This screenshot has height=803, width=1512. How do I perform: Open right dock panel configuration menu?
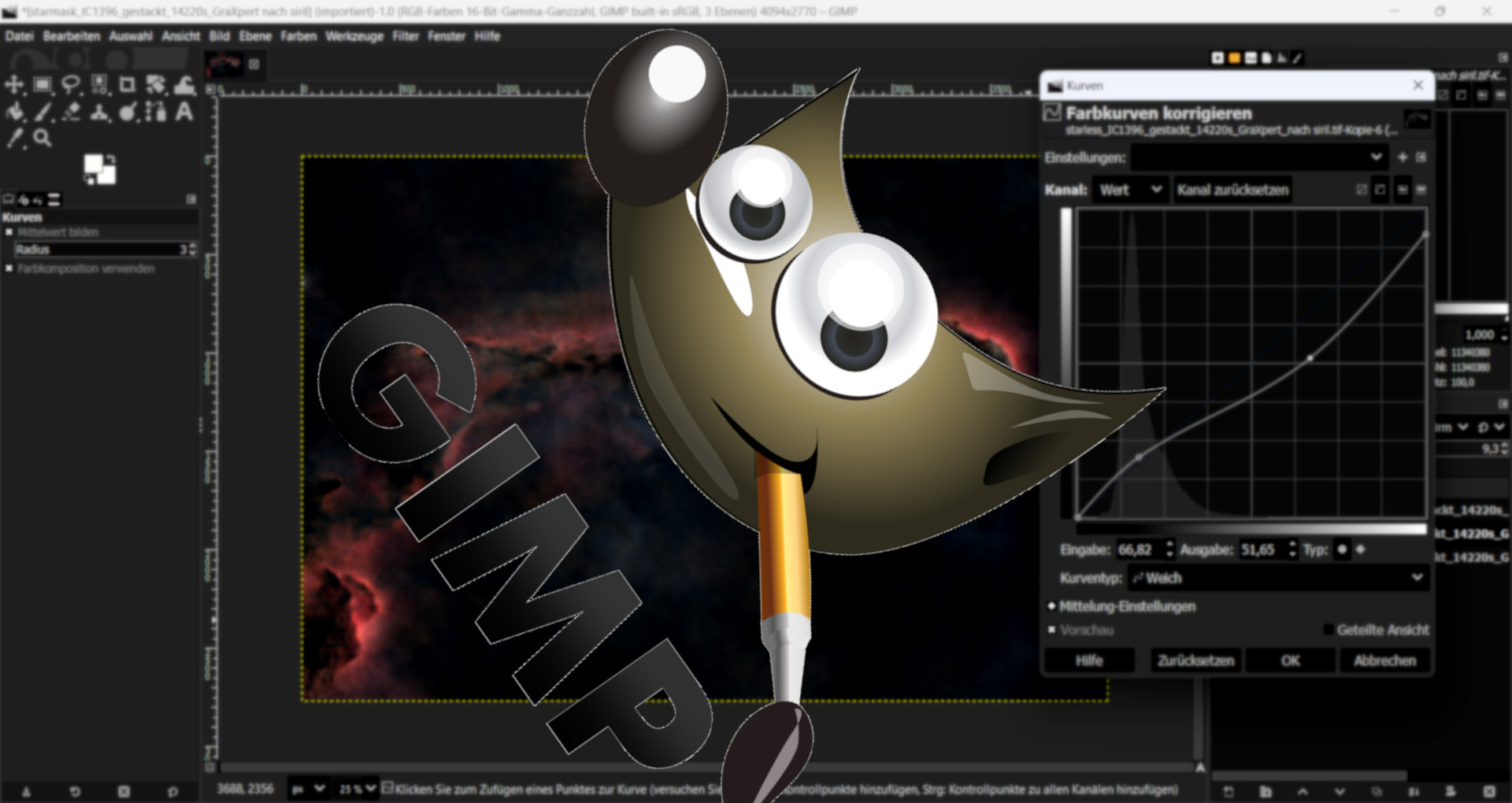1503,58
